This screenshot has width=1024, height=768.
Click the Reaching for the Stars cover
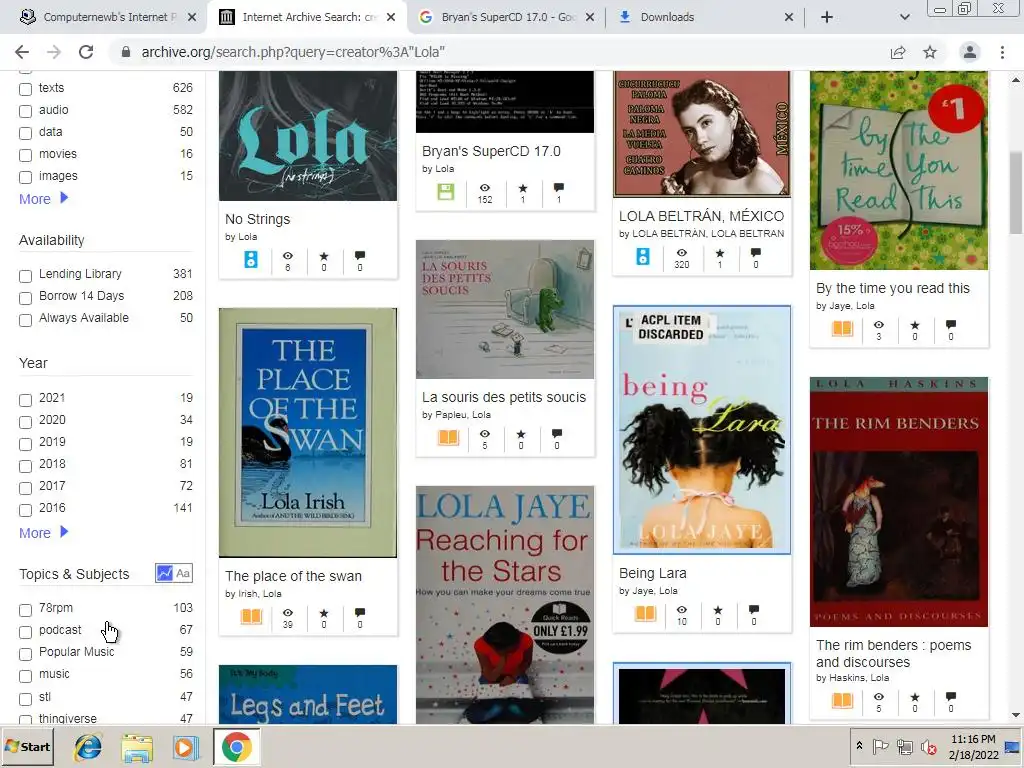point(505,605)
